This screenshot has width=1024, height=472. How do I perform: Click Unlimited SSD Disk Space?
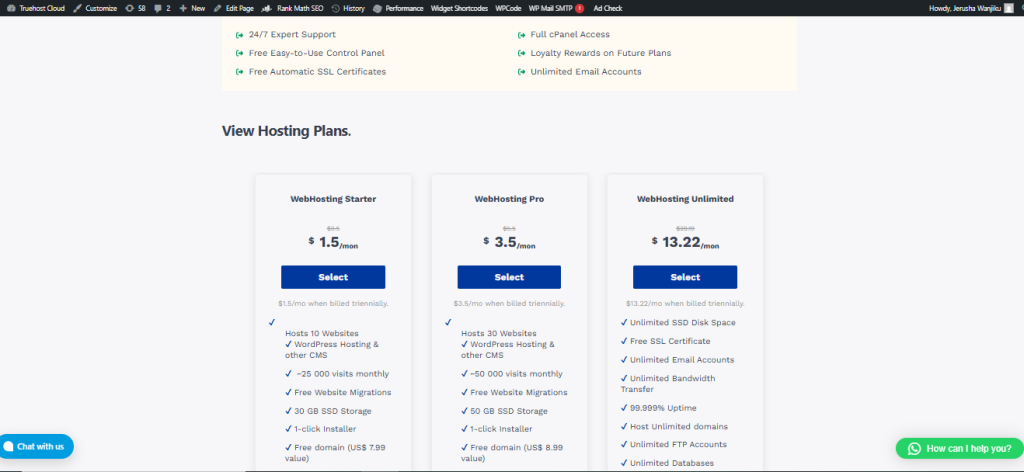[x=682, y=323]
